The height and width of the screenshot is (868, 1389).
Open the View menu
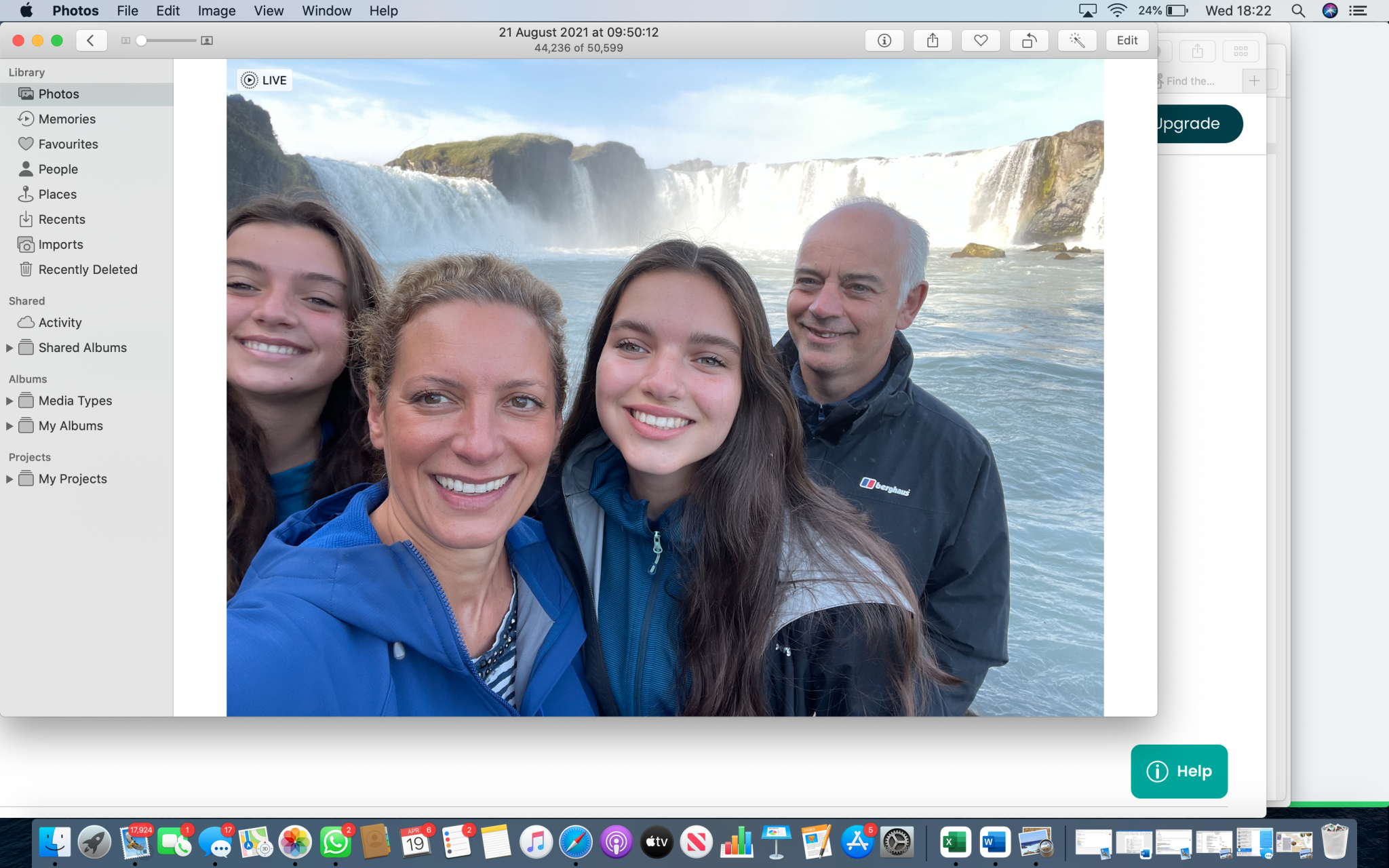269,11
